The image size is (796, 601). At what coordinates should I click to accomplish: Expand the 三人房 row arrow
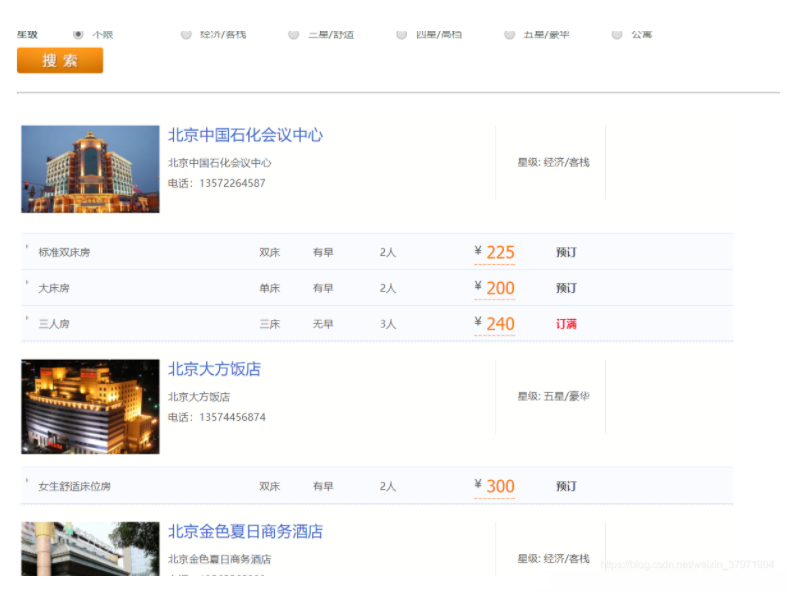(27, 318)
